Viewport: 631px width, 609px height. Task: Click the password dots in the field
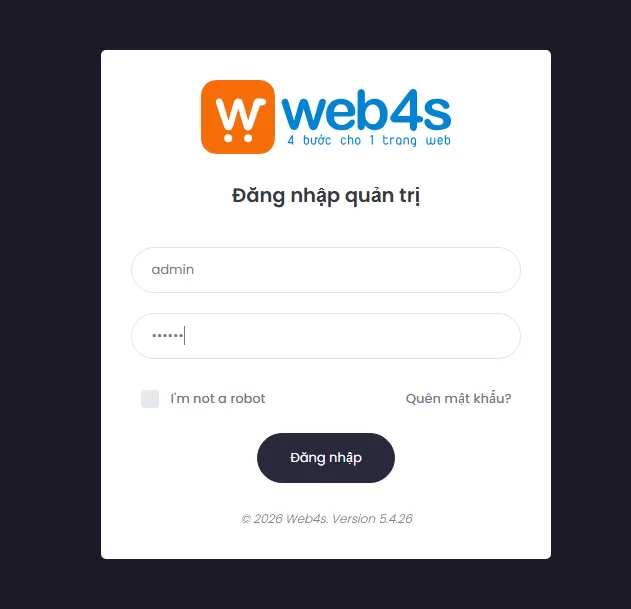tap(167, 335)
